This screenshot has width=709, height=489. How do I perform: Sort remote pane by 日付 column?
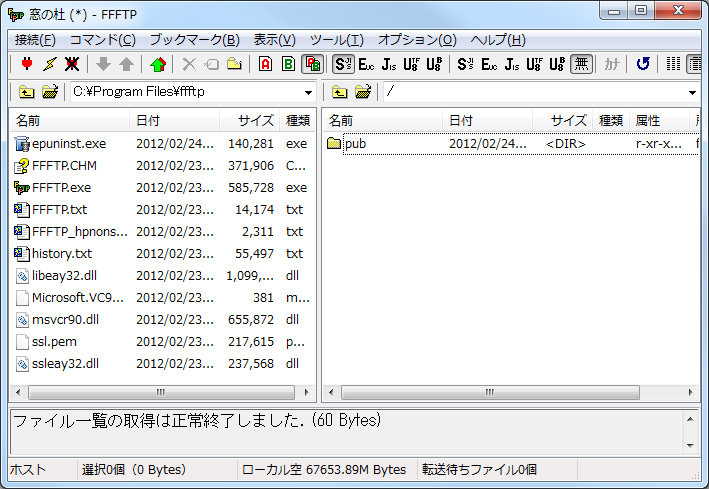(487, 121)
